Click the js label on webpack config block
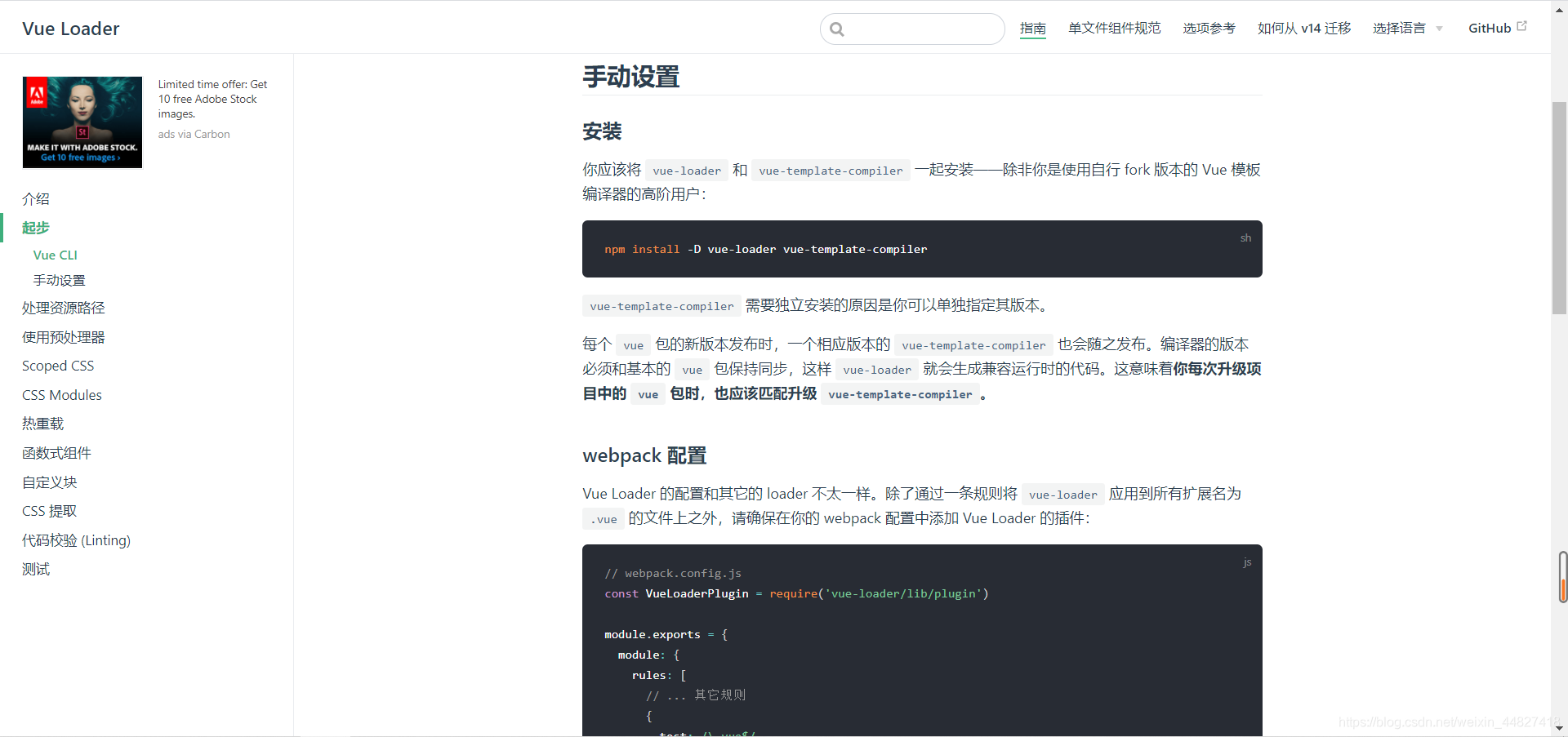The height and width of the screenshot is (737, 1568). point(1247,562)
